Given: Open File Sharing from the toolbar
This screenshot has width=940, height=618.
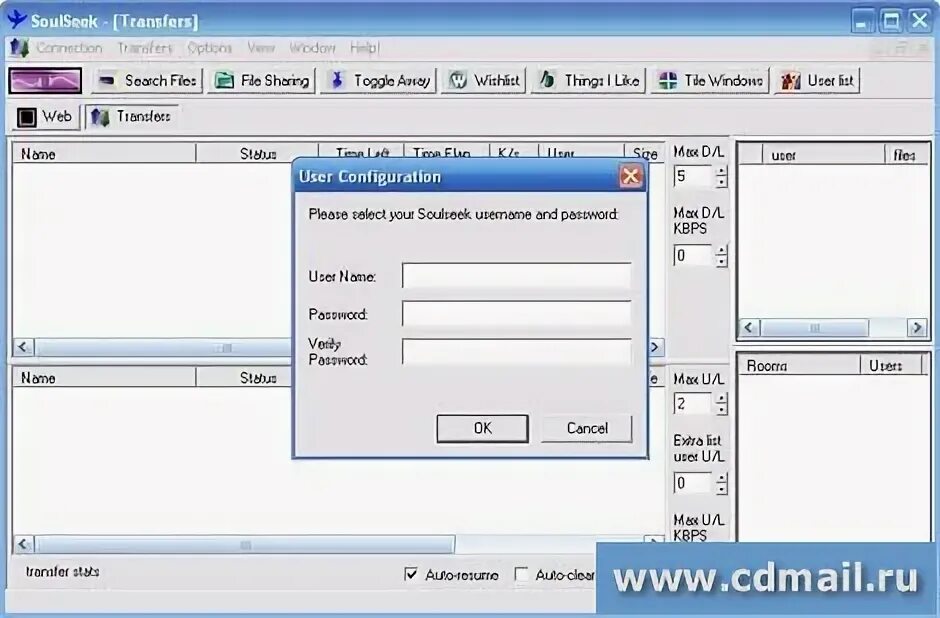Looking at the screenshot, I should click(x=261, y=80).
